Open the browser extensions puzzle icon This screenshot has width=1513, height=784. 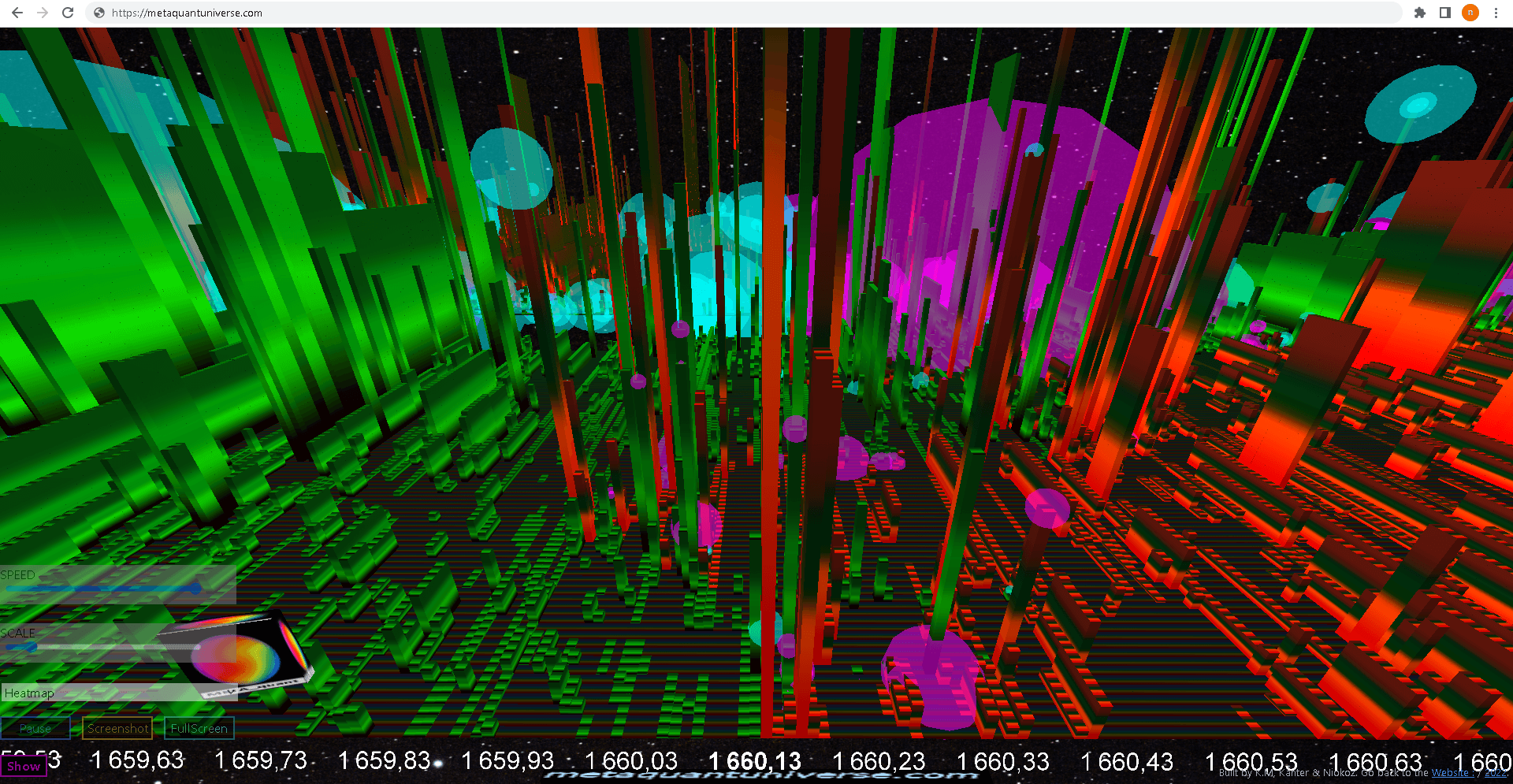(1420, 13)
